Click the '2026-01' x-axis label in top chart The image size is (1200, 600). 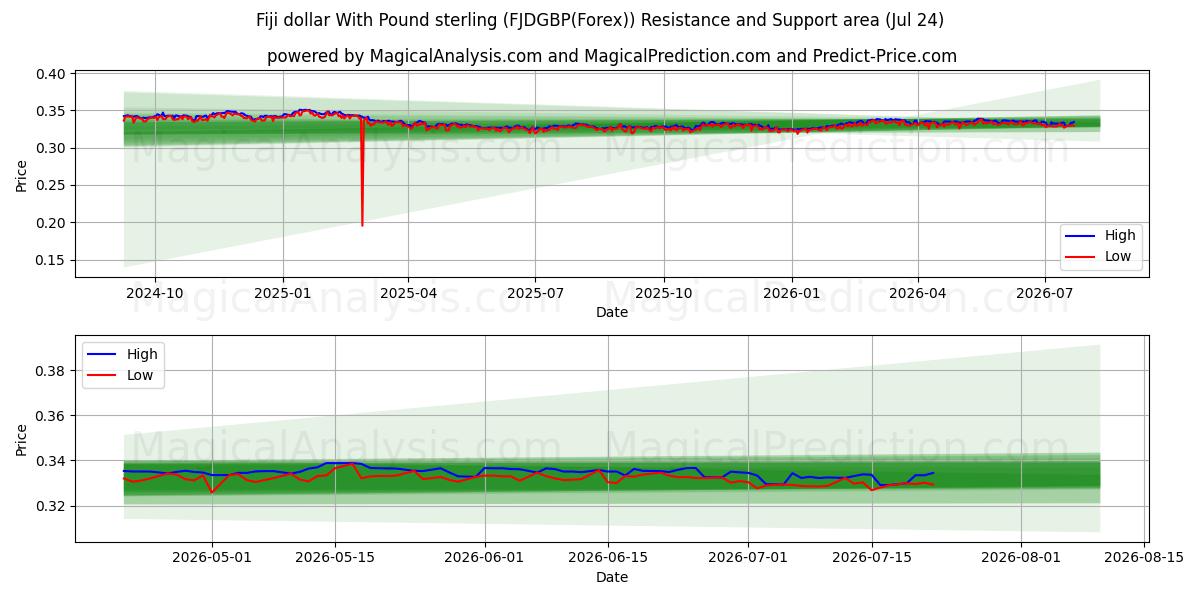(791, 294)
